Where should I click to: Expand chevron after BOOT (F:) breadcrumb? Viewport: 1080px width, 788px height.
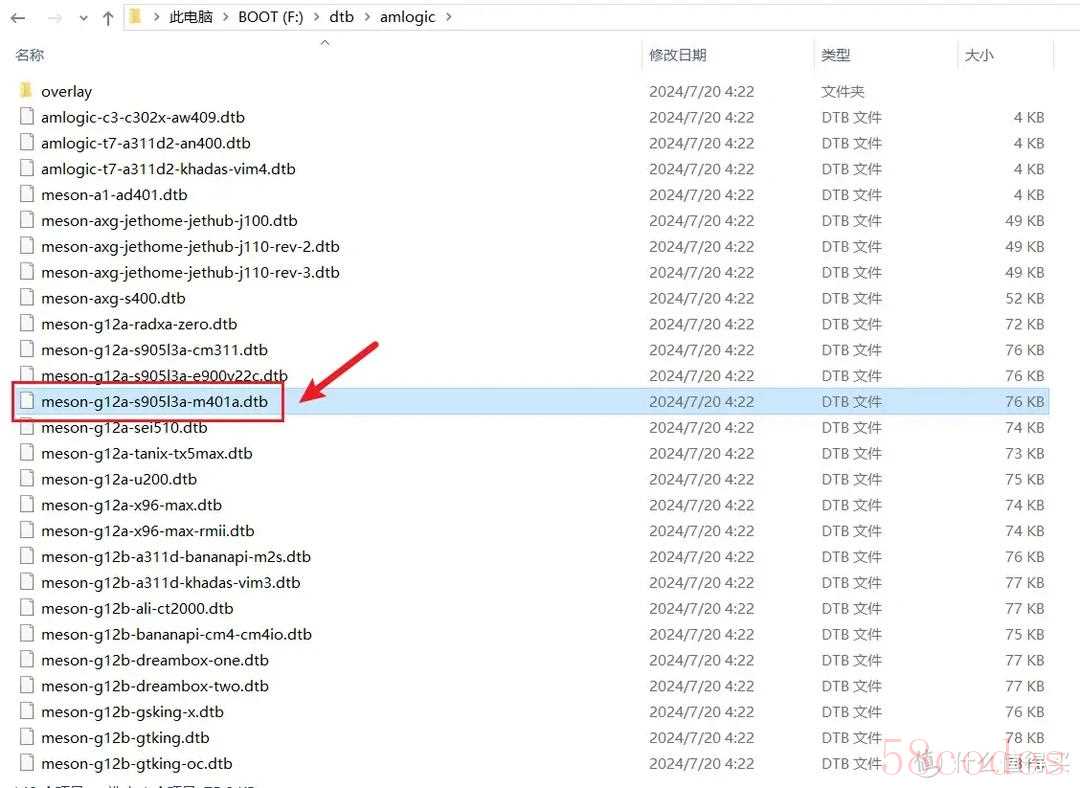(x=316, y=17)
